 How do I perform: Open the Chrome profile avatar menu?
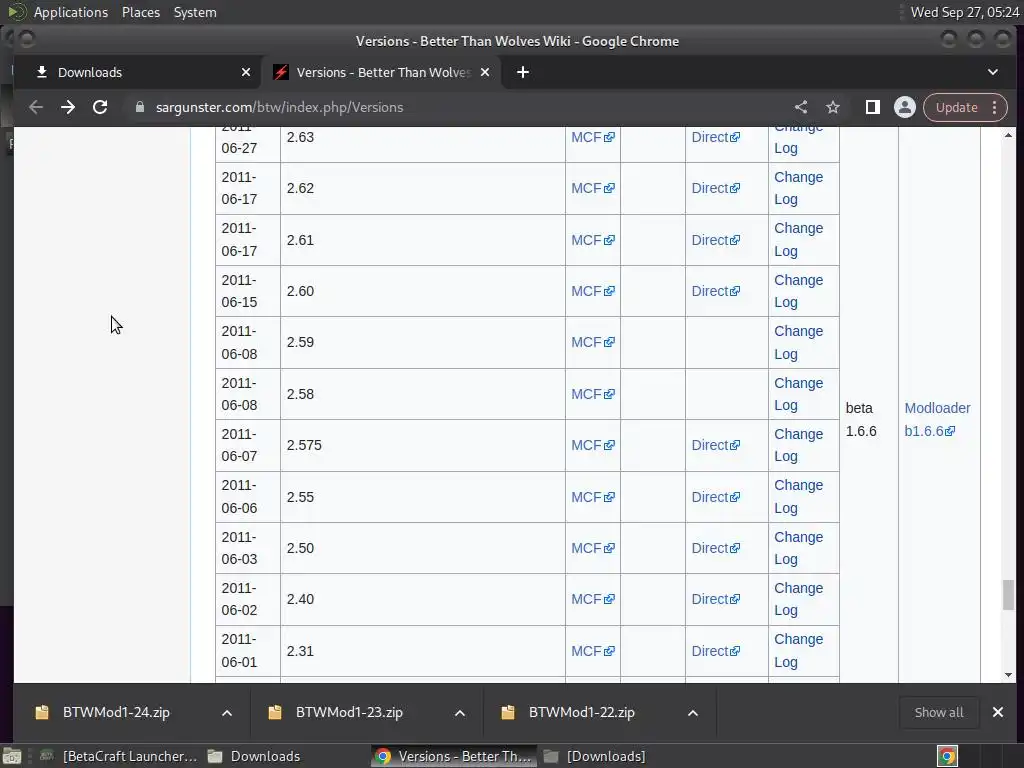904,107
